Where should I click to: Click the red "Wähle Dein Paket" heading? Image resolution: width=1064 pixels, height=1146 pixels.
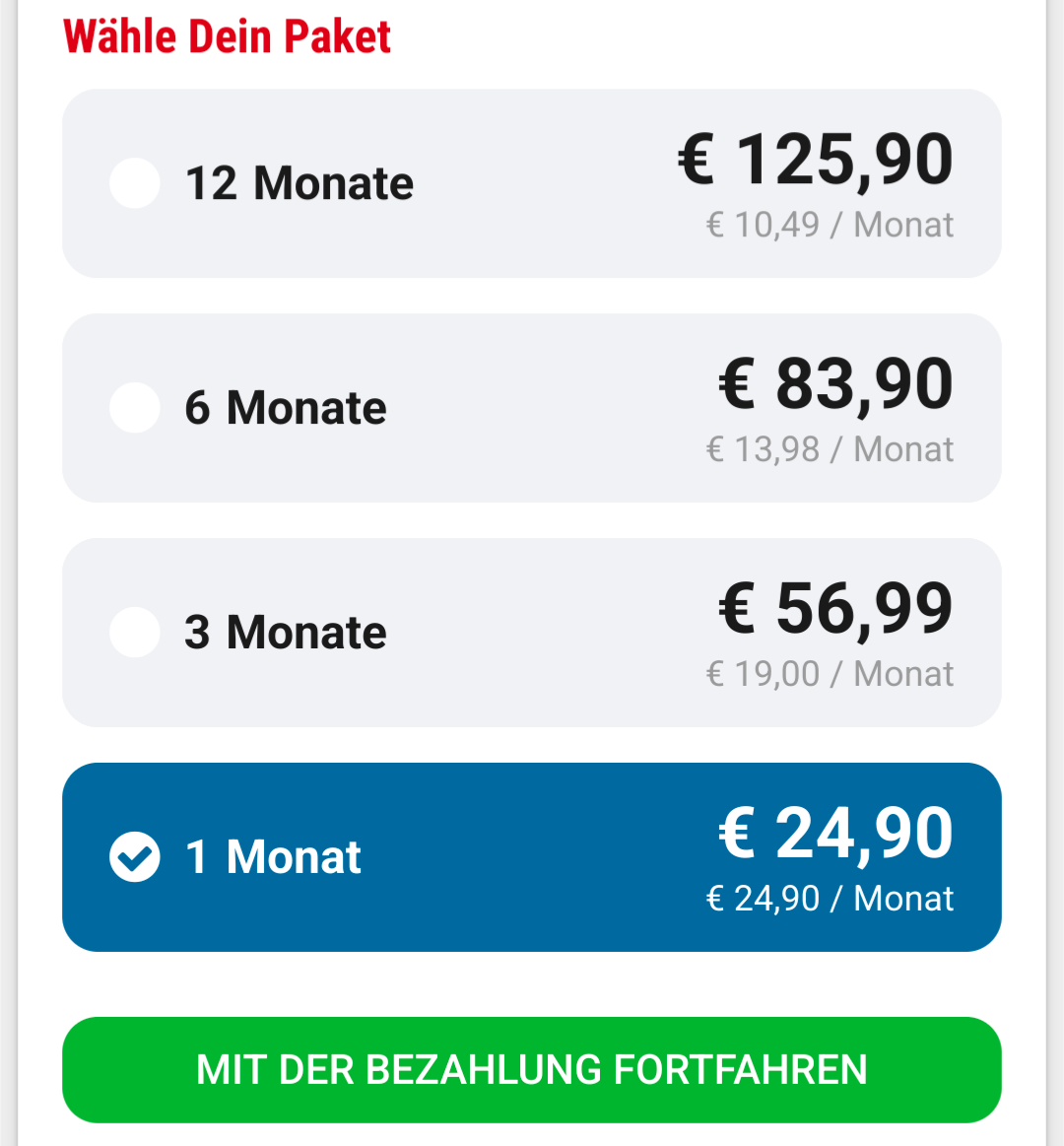228,37
